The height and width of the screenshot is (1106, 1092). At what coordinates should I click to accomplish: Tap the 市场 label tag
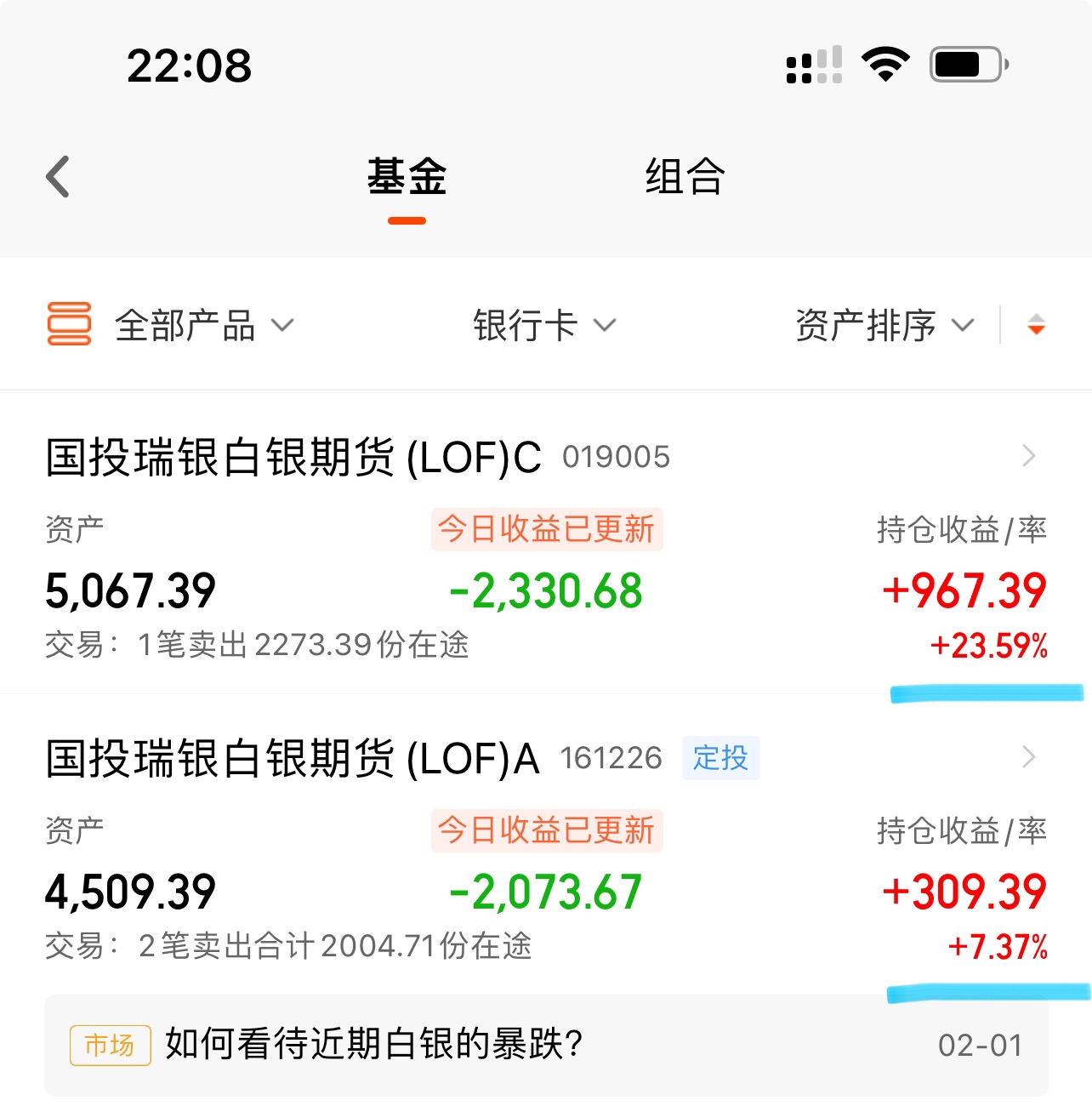click(110, 1045)
